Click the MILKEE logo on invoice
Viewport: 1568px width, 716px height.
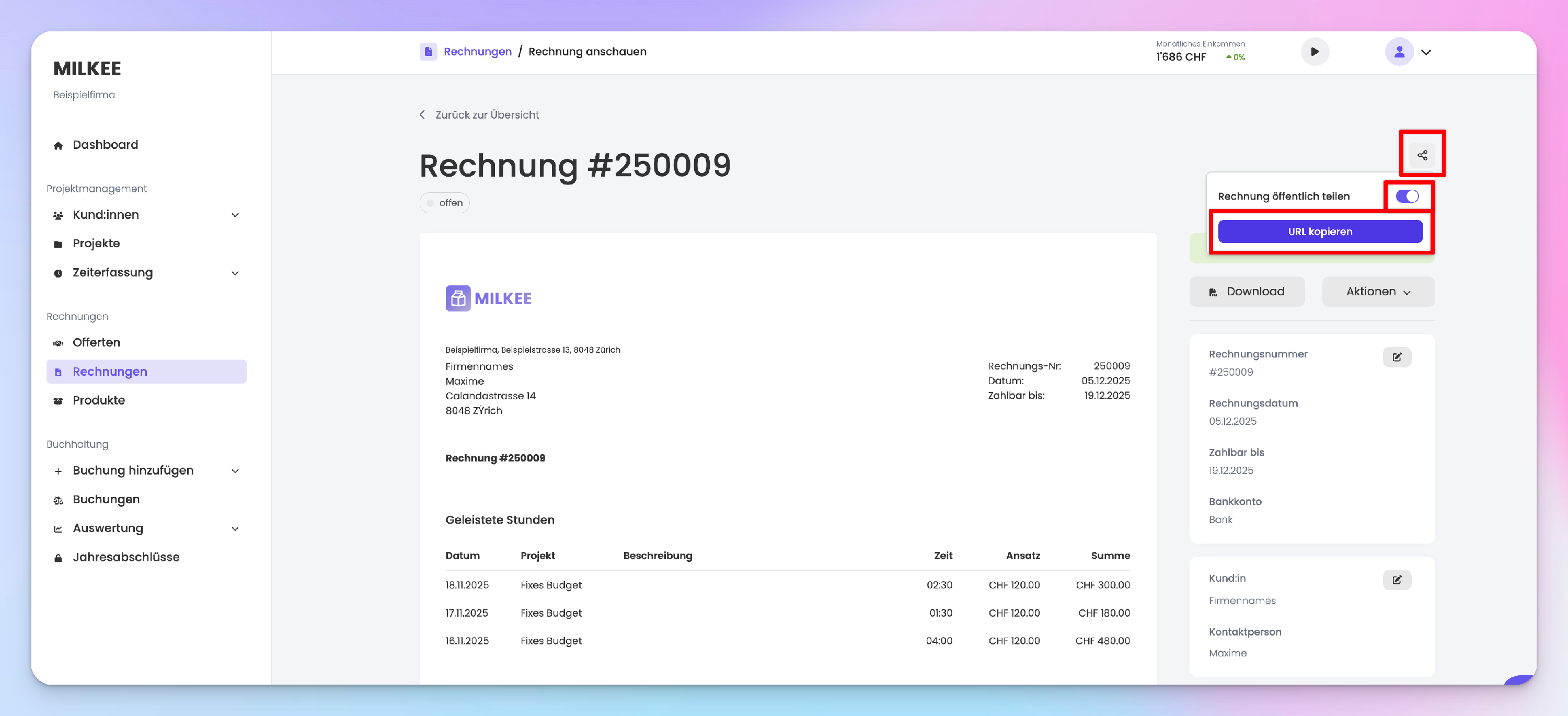[488, 298]
